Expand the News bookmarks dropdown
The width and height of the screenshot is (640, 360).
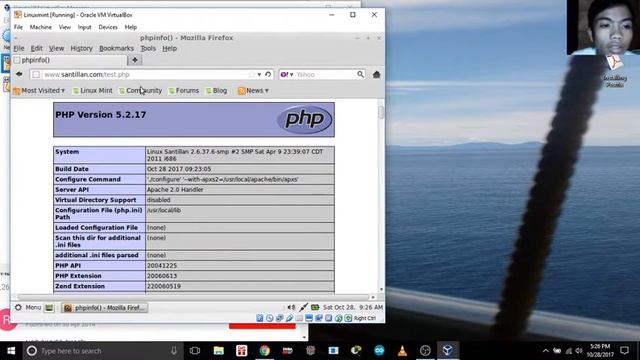[x=253, y=91]
